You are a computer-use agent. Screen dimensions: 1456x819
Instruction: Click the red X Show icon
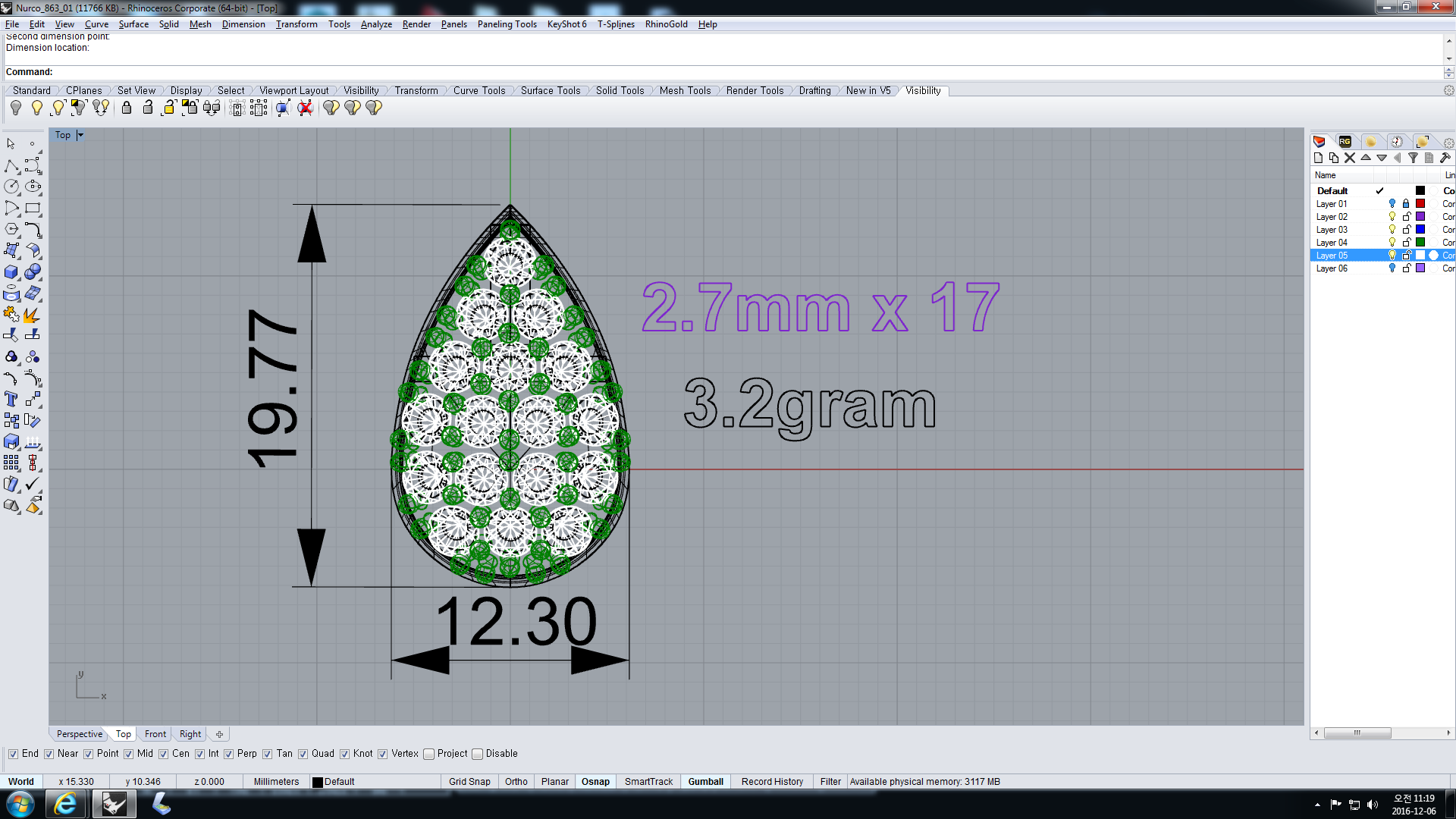(305, 108)
